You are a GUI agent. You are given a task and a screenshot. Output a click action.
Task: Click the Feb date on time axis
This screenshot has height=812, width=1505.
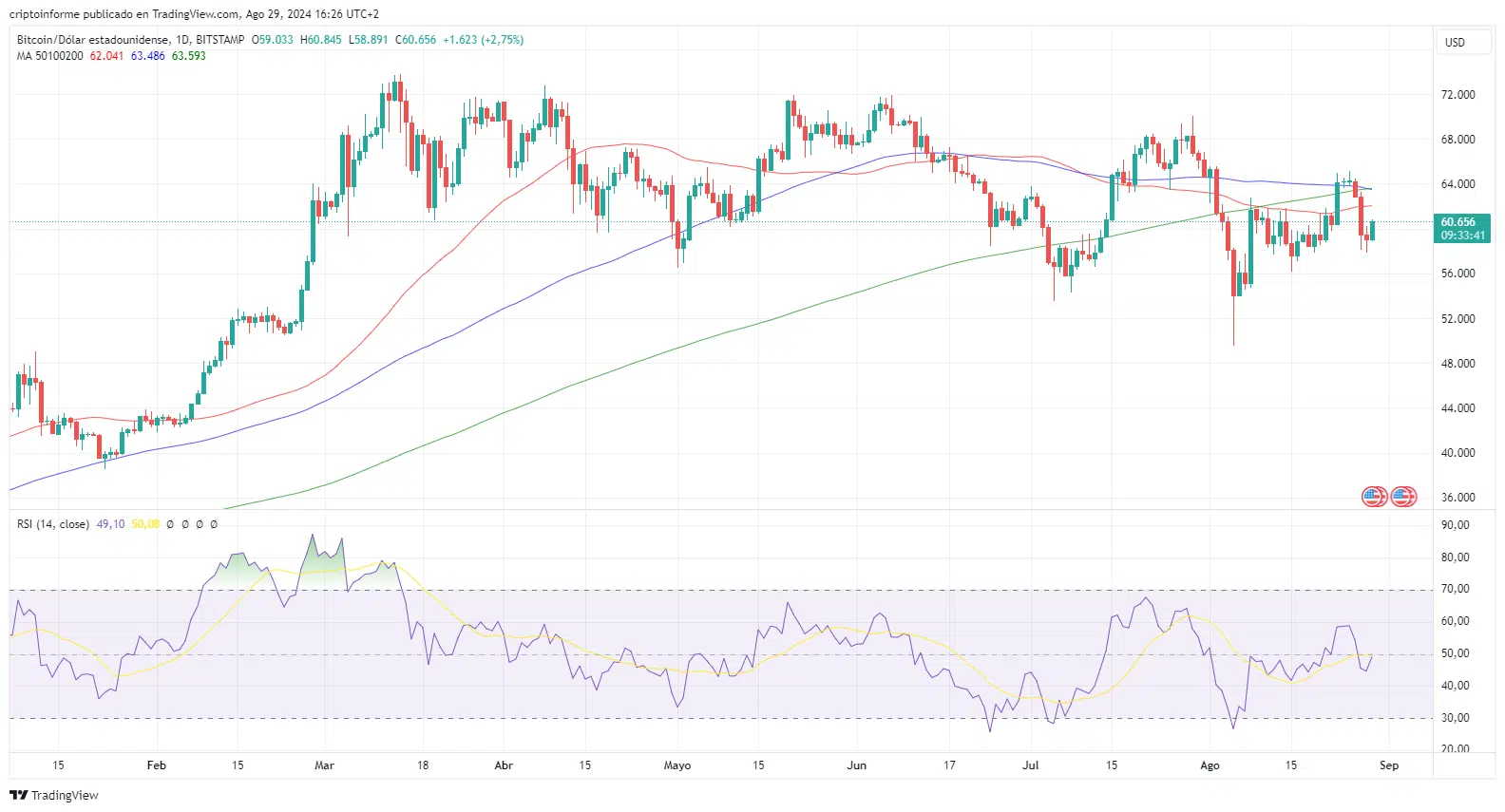tap(157, 765)
